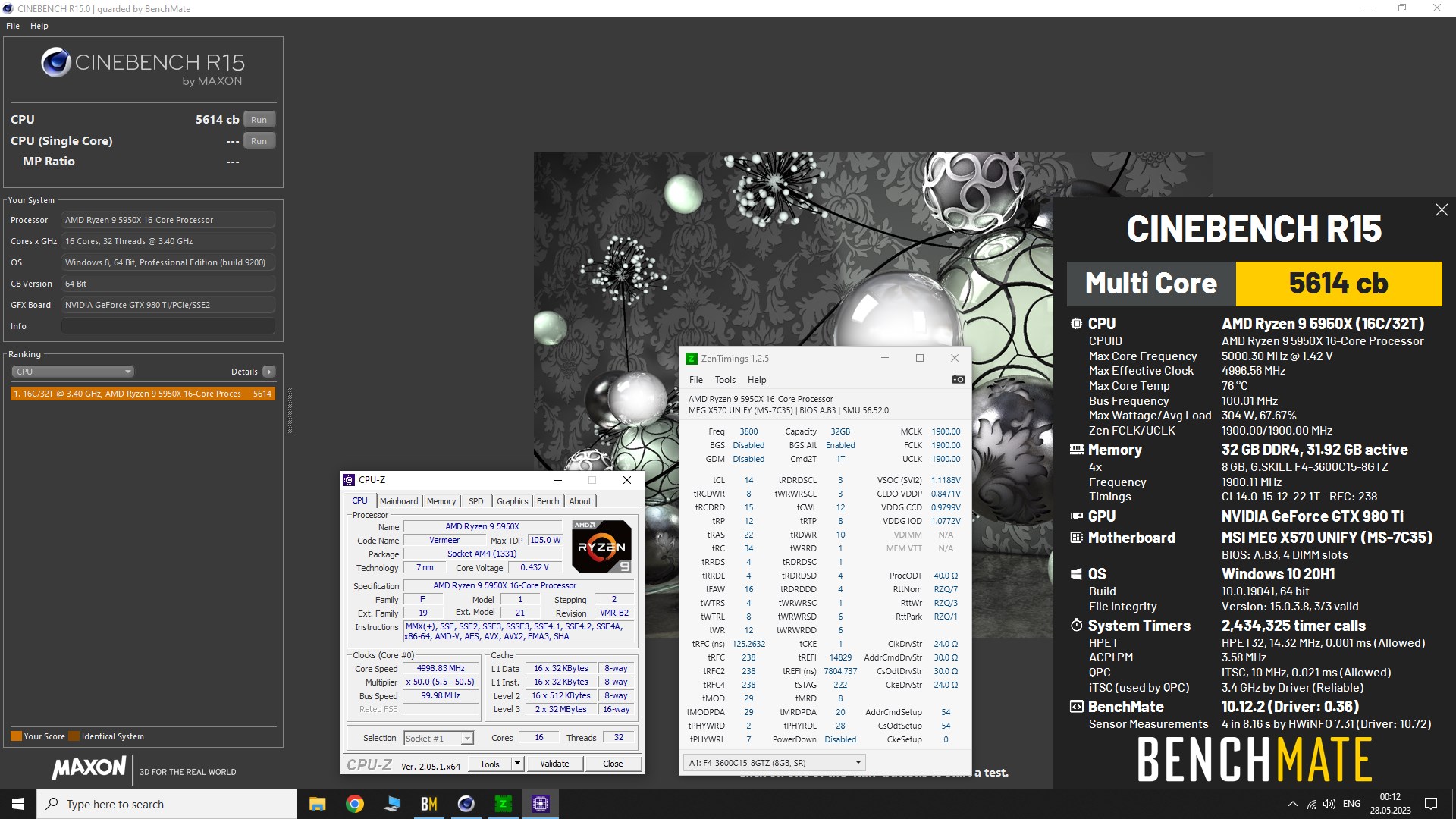Click the CPU-Z Validate button
1456x819 pixels.
[x=554, y=764]
